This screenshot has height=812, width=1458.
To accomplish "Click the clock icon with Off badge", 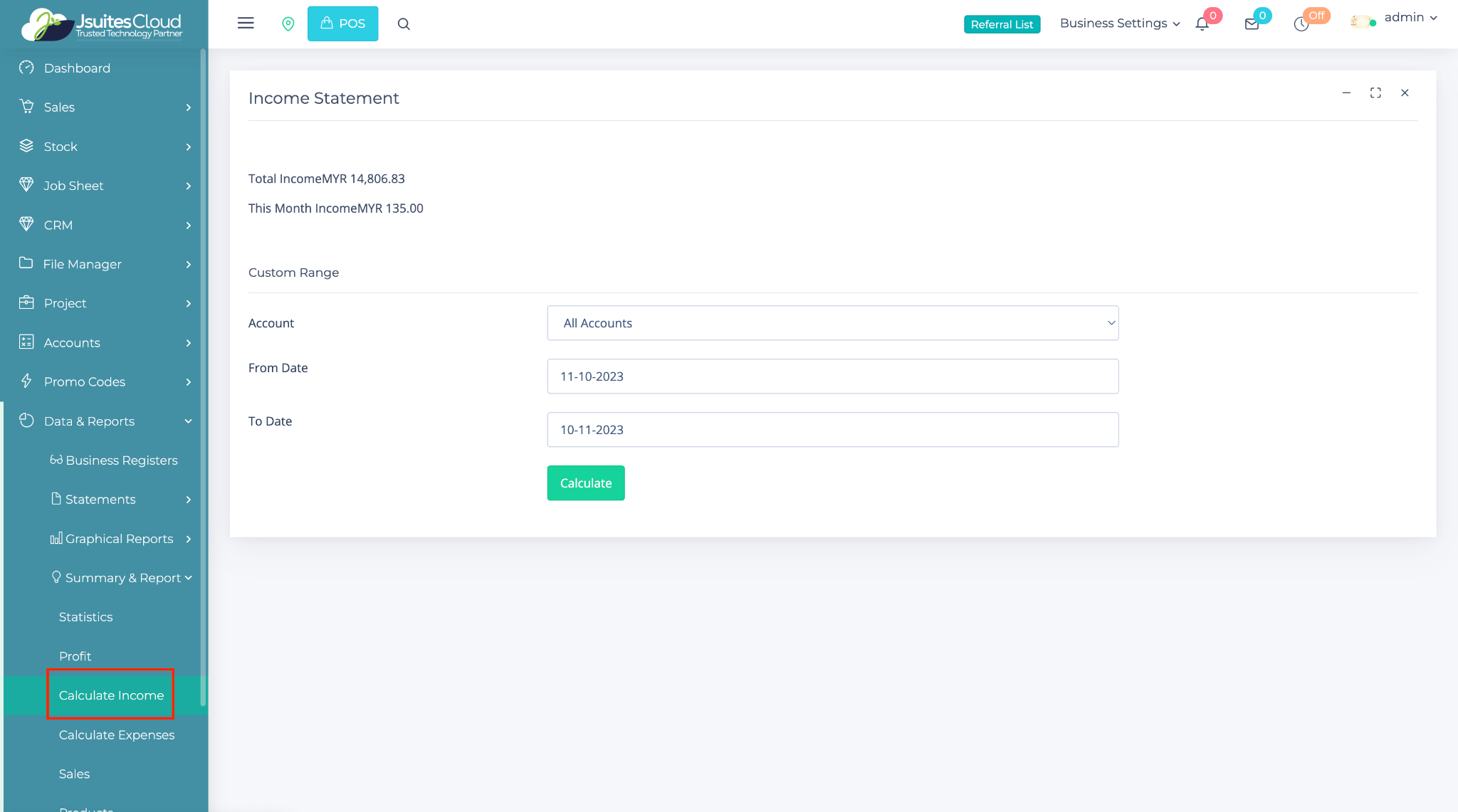I will point(1301,24).
